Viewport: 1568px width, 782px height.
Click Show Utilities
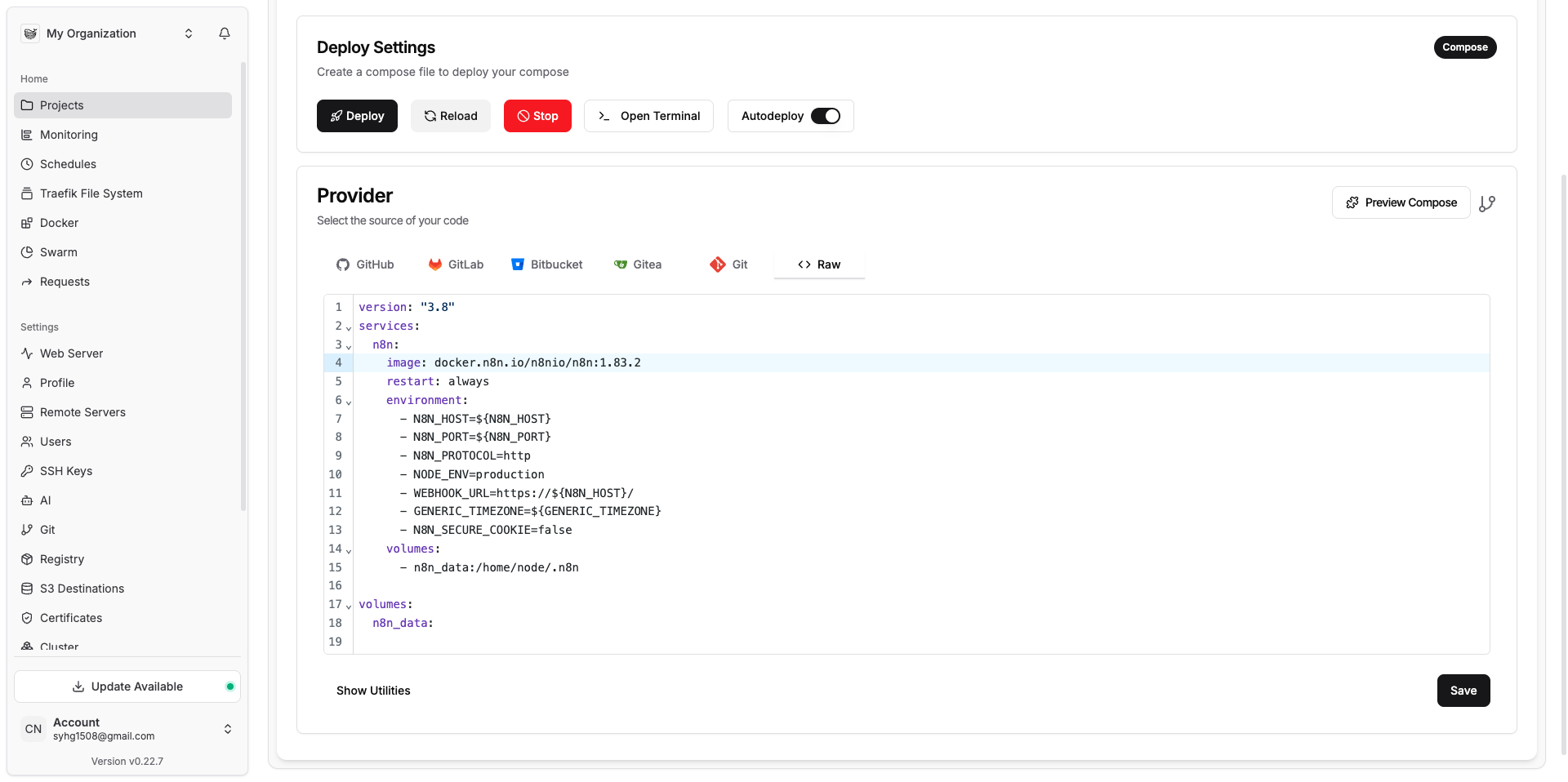pos(373,691)
